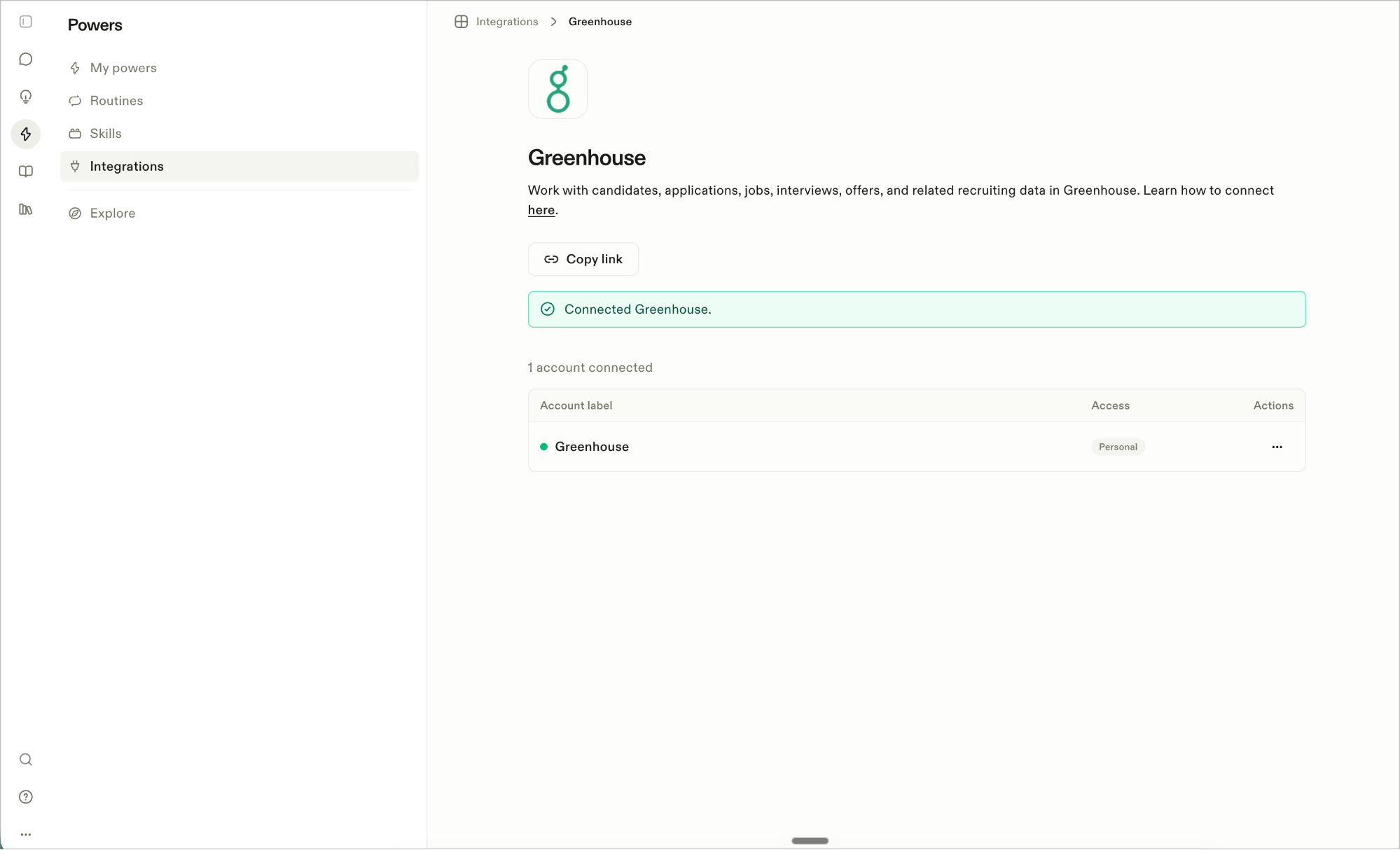Viewport: 1400px width, 850px height.
Task: Click the Personal access badge
Action: 1118,447
